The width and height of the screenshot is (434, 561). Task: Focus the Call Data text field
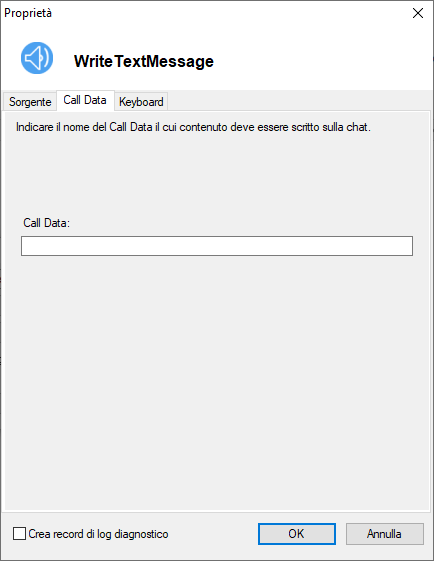coord(217,246)
